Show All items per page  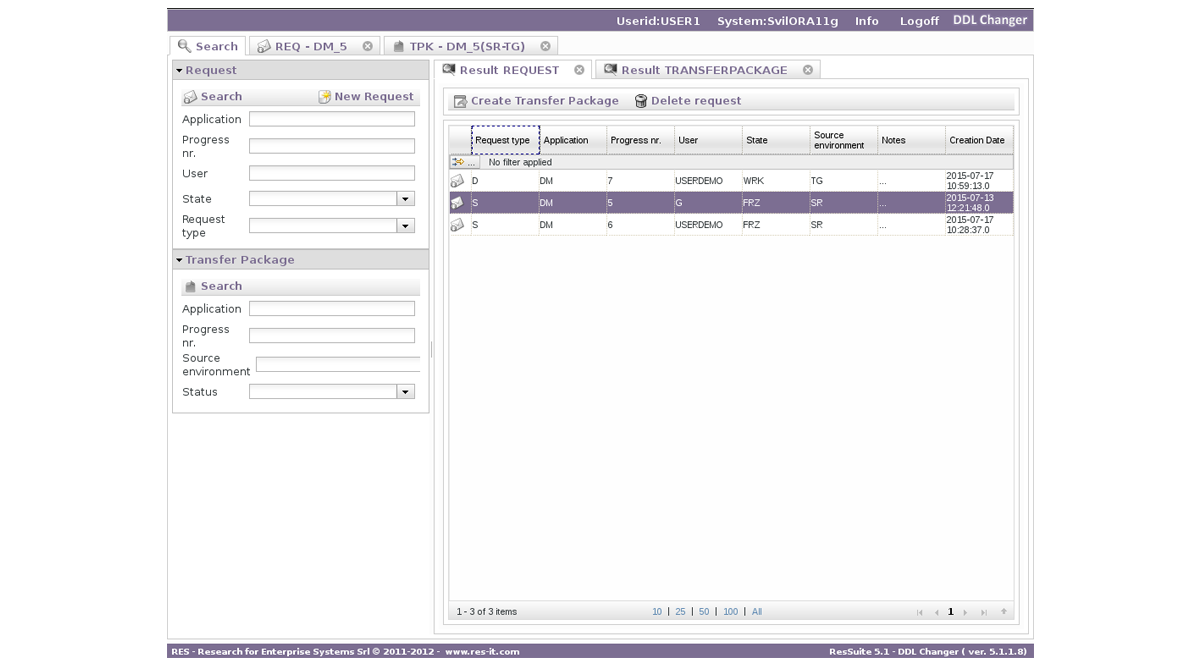pos(757,612)
